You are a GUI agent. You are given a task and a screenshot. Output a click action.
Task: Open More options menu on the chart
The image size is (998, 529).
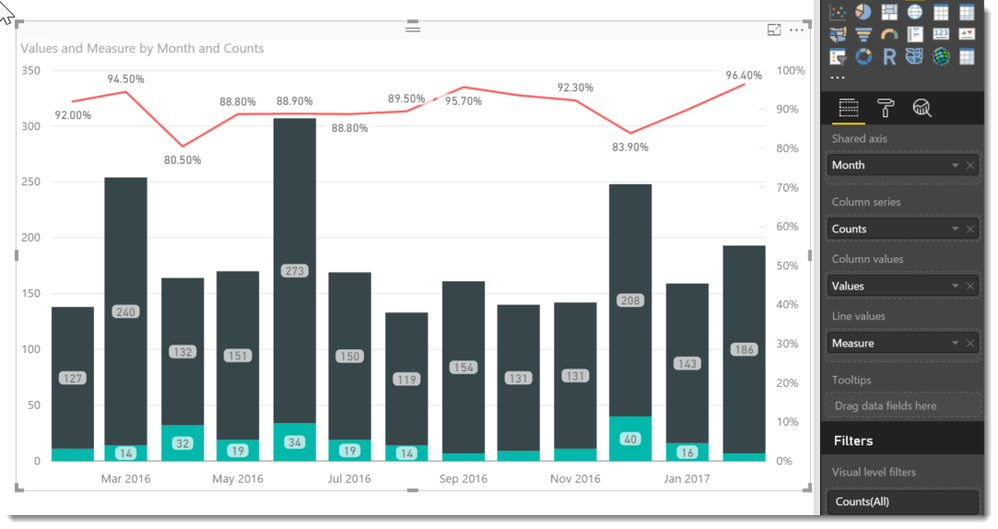click(x=796, y=30)
